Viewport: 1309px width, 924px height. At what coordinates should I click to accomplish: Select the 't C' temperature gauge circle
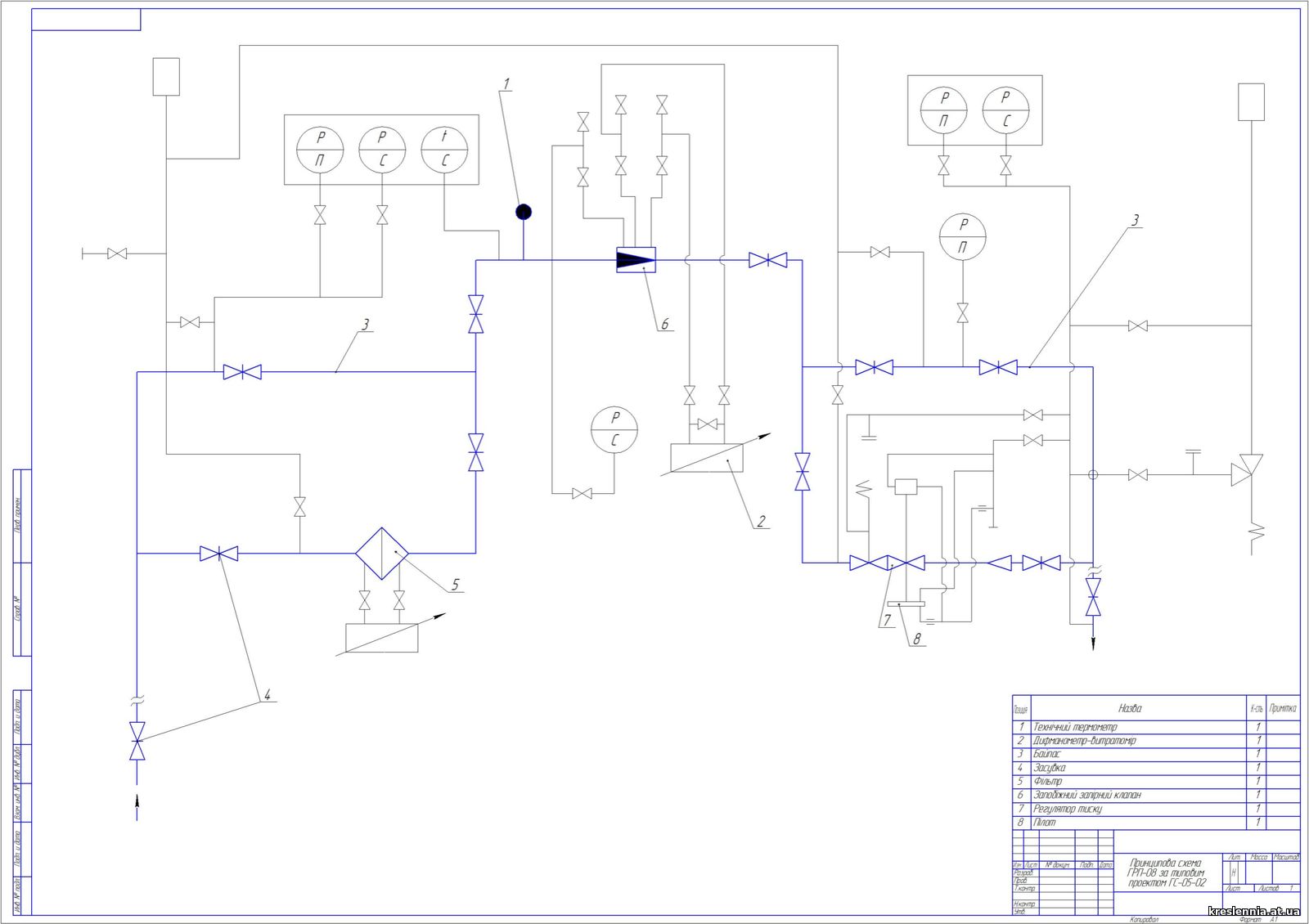pos(444,150)
